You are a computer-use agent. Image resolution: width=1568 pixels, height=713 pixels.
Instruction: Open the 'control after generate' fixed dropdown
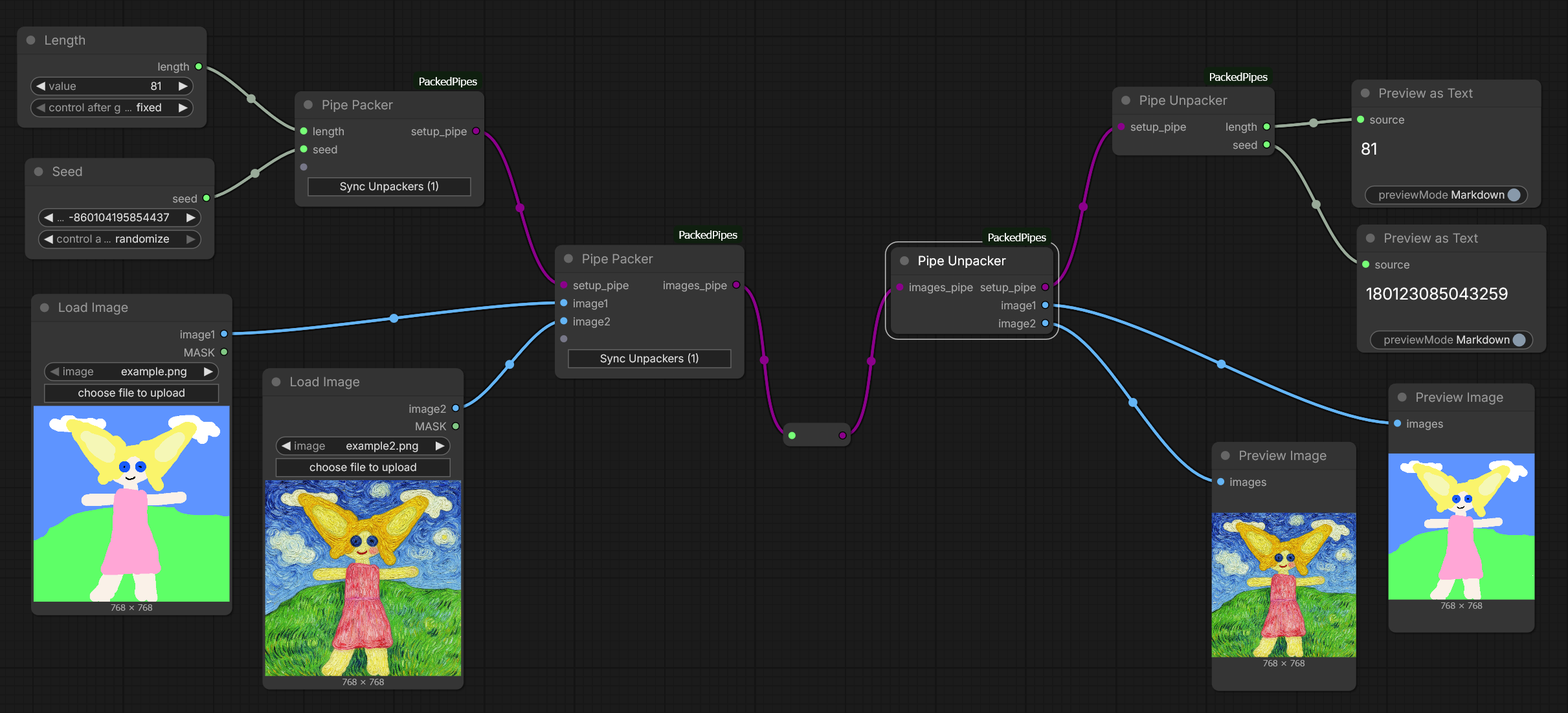click(112, 107)
